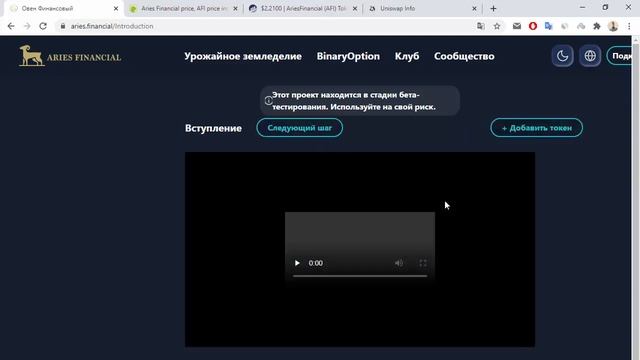This screenshot has width=640, height=360.
Task: Switch to the $2.2100 AriesFinancial (AFI) tab
Action: pos(303,8)
